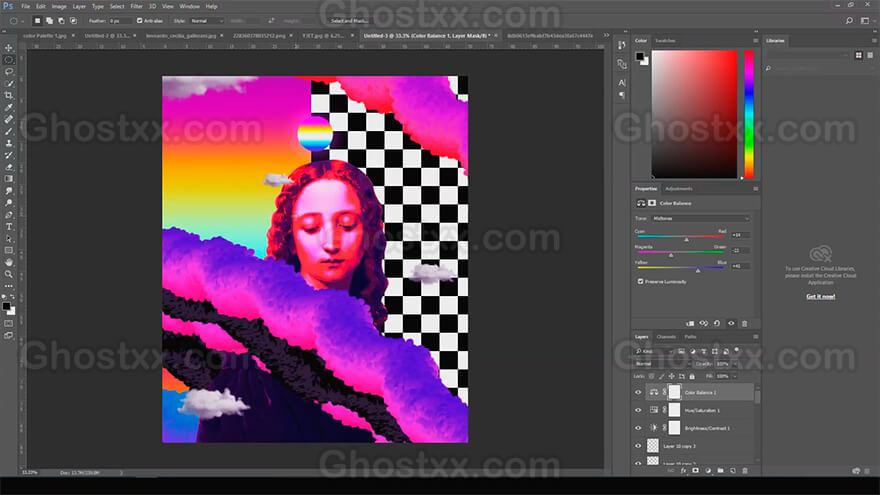This screenshot has height=495, width=880.
Task: Select the Elliptical Marquee tool
Action: point(8,59)
